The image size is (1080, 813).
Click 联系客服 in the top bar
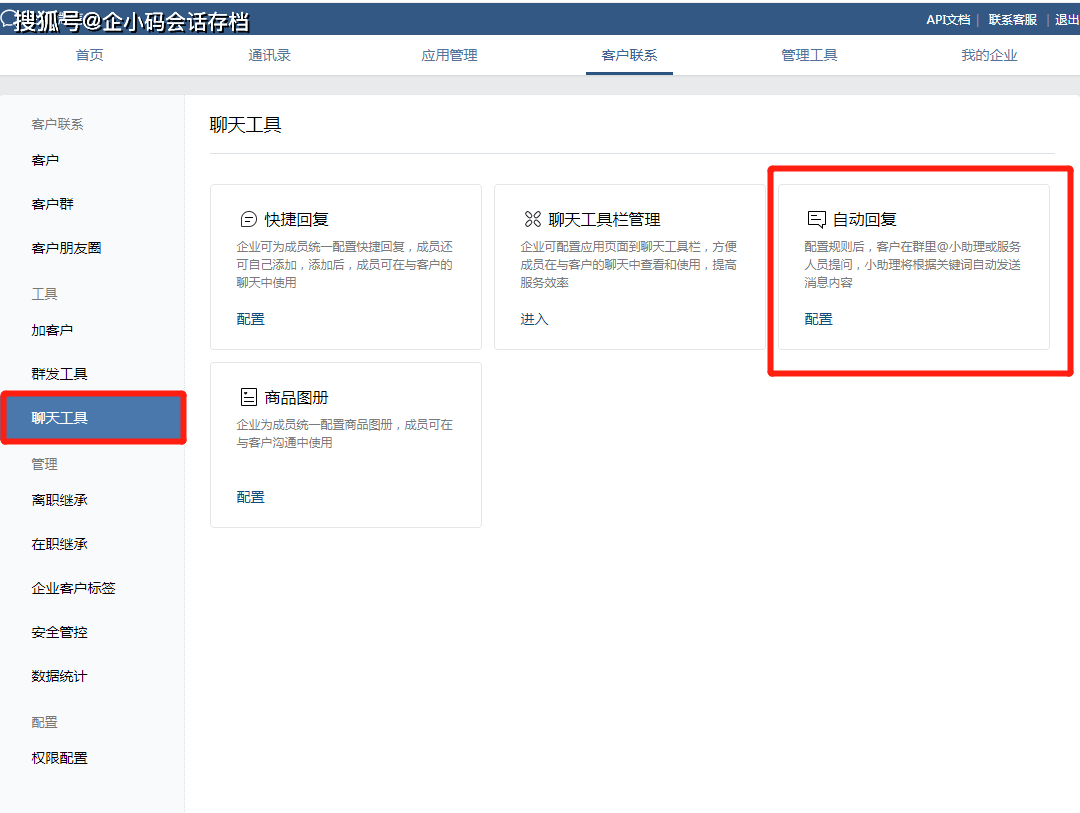(x=1012, y=18)
